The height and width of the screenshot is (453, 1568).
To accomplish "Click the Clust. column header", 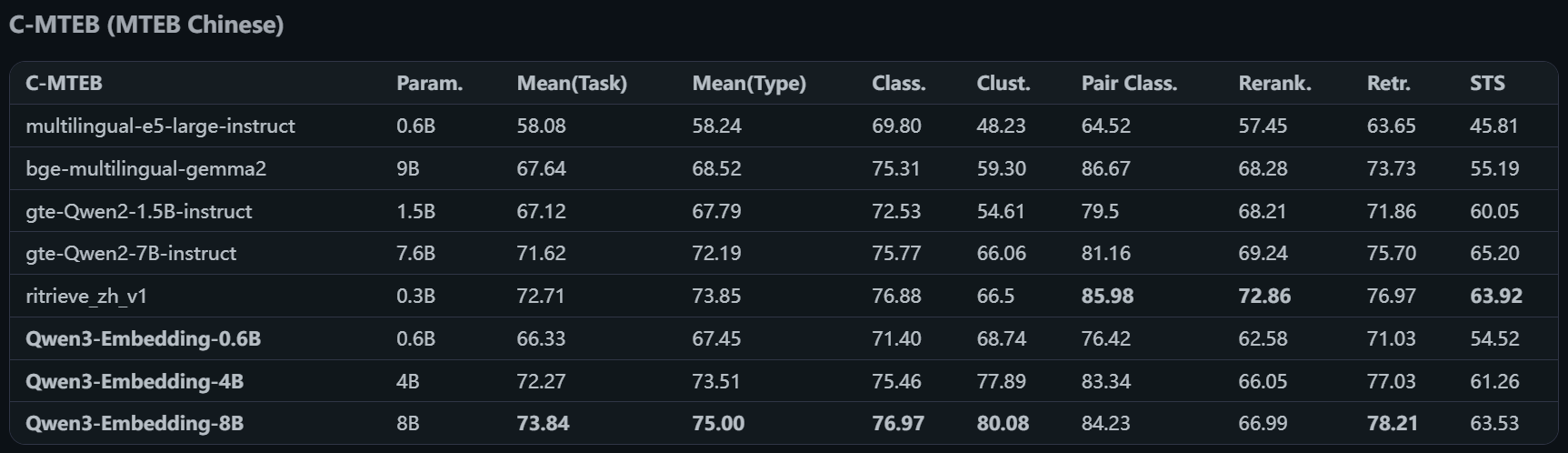I will 1003,84.
